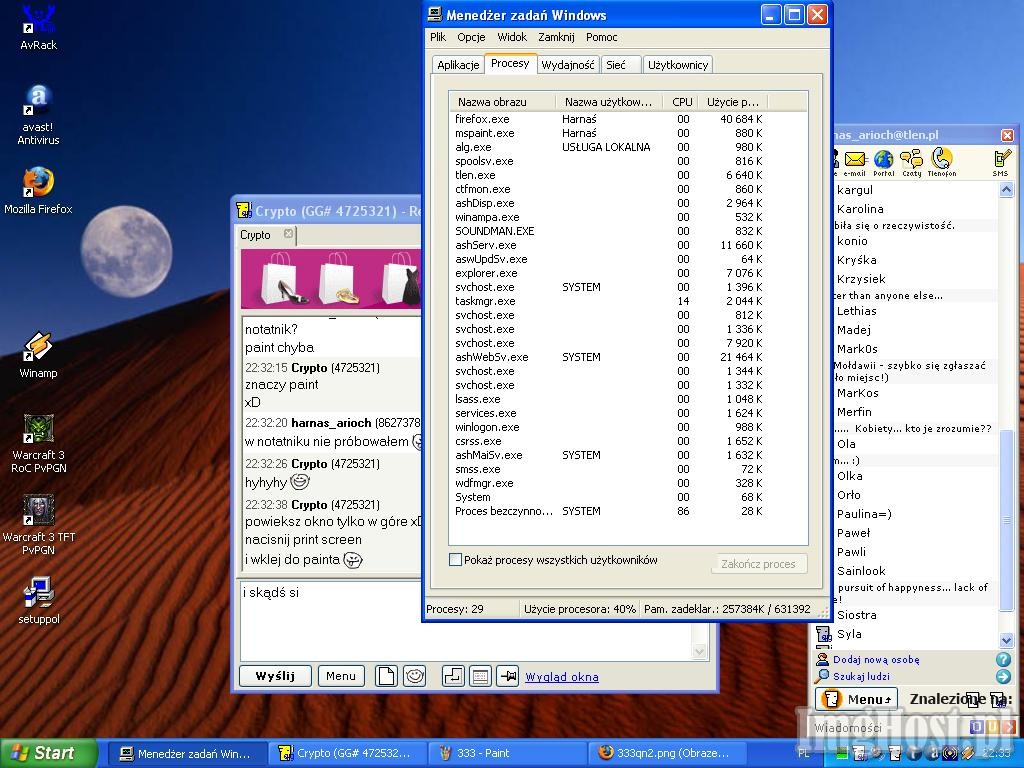This screenshot has width=1024, height=768.
Task: Open the Windows Start menu
Action: pos(48,753)
